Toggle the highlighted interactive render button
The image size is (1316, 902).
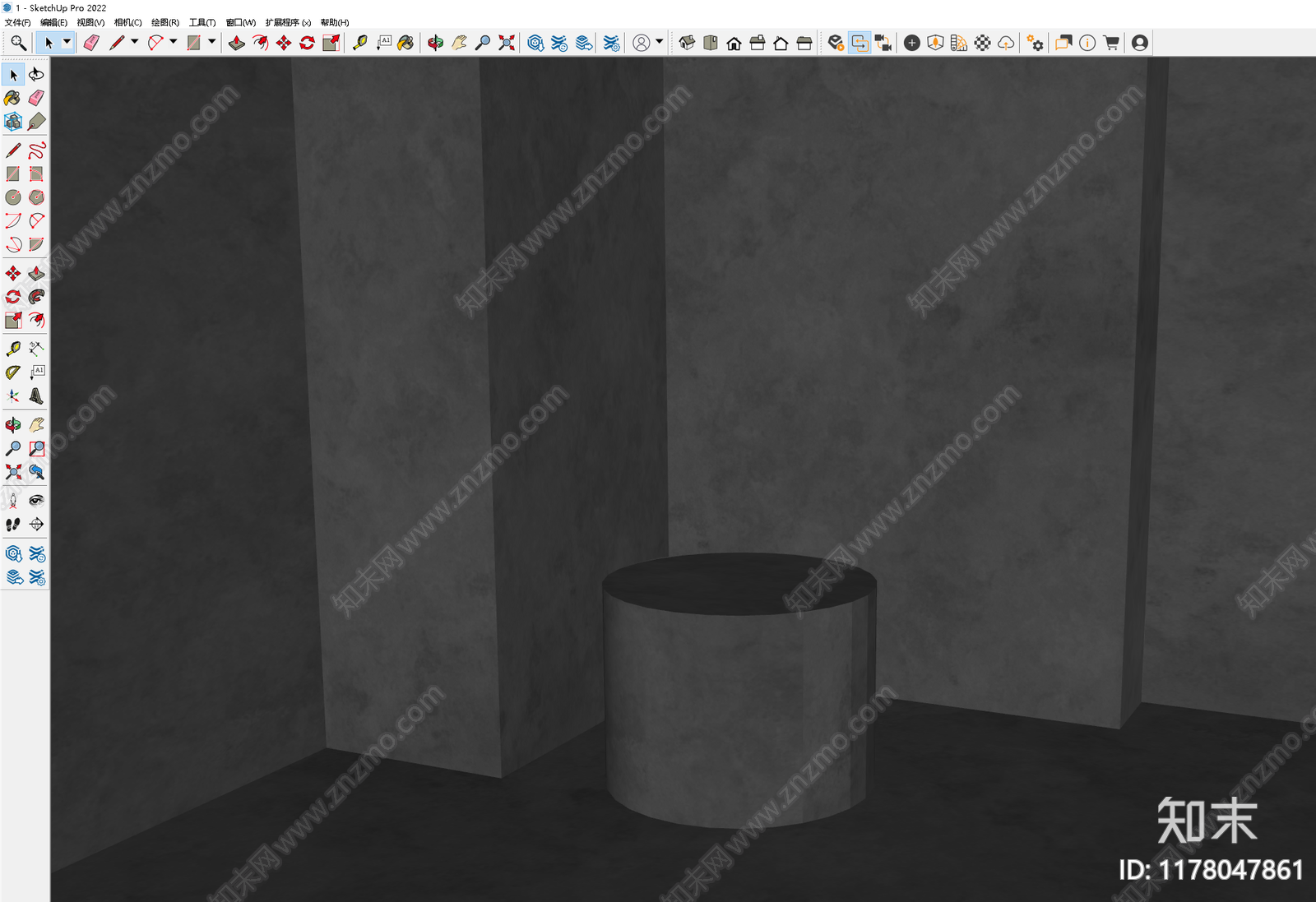[x=860, y=43]
